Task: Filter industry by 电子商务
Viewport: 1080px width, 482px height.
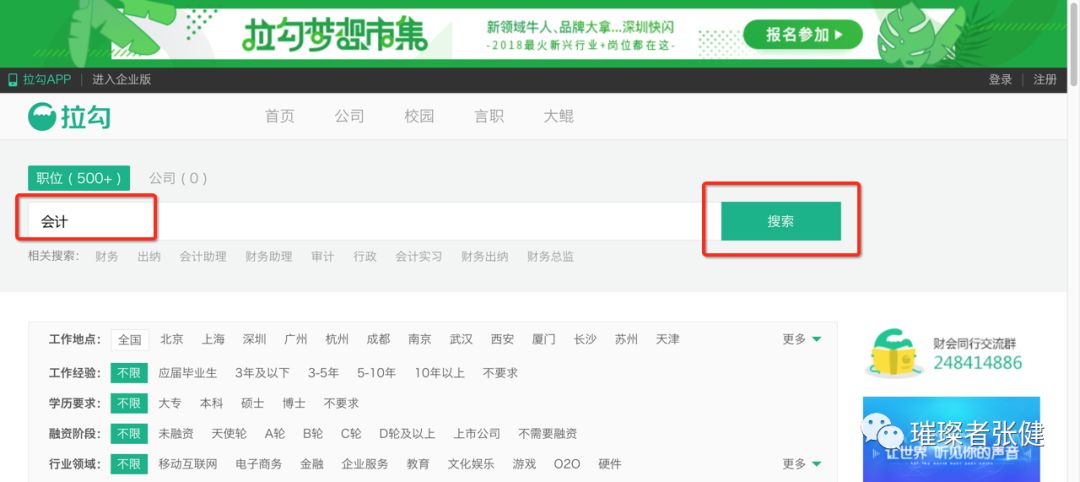Action: (x=258, y=463)
